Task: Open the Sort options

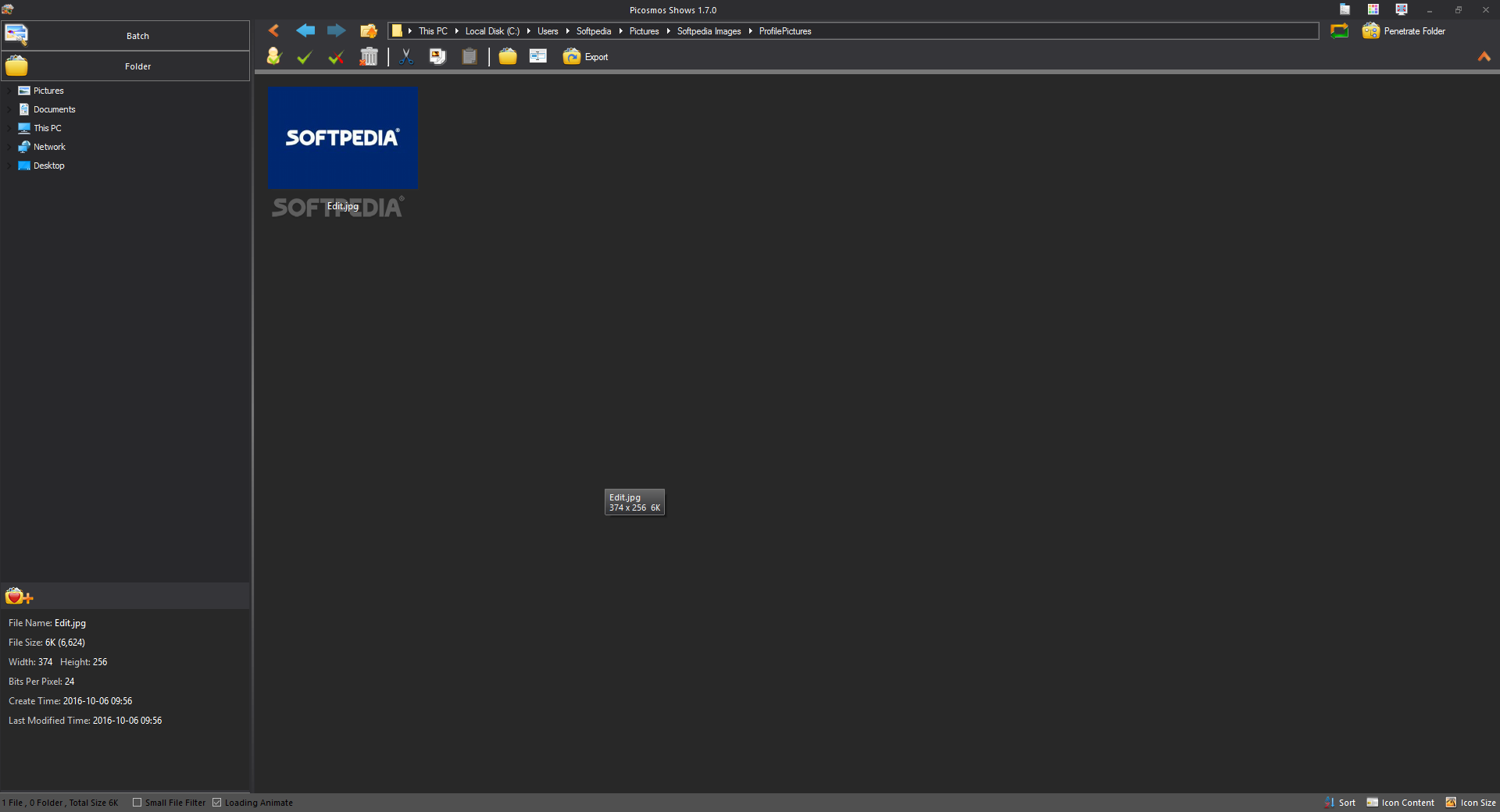Action: pos(1340,802)
